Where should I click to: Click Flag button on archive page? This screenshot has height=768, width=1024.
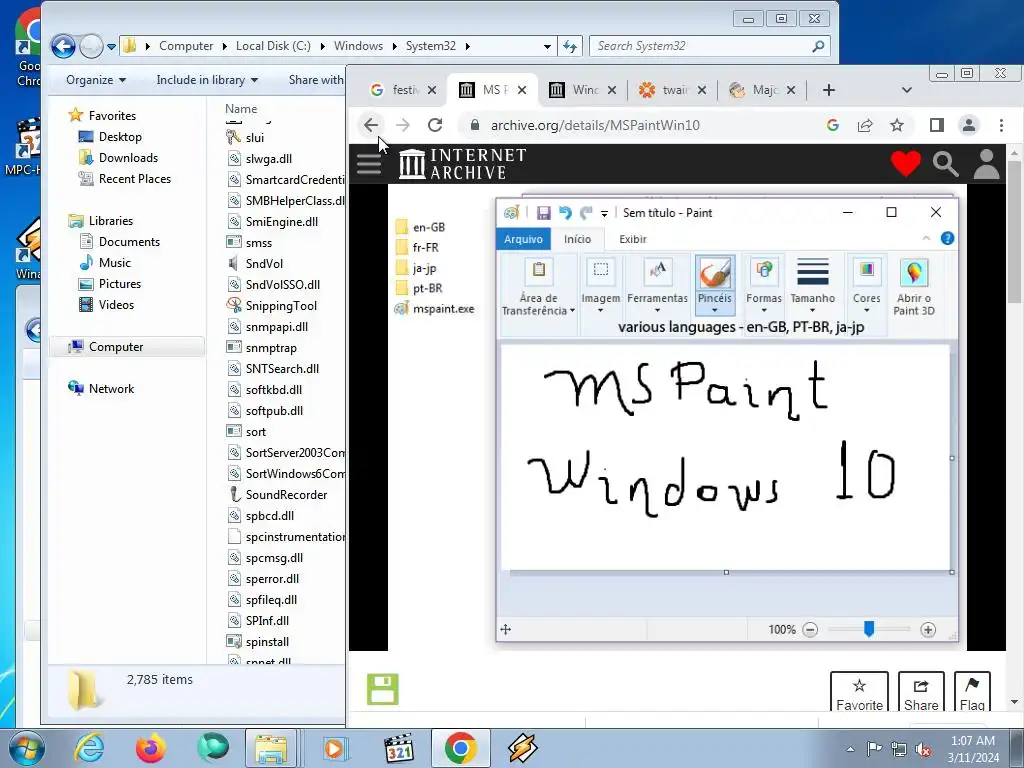[x=972, y=692]
